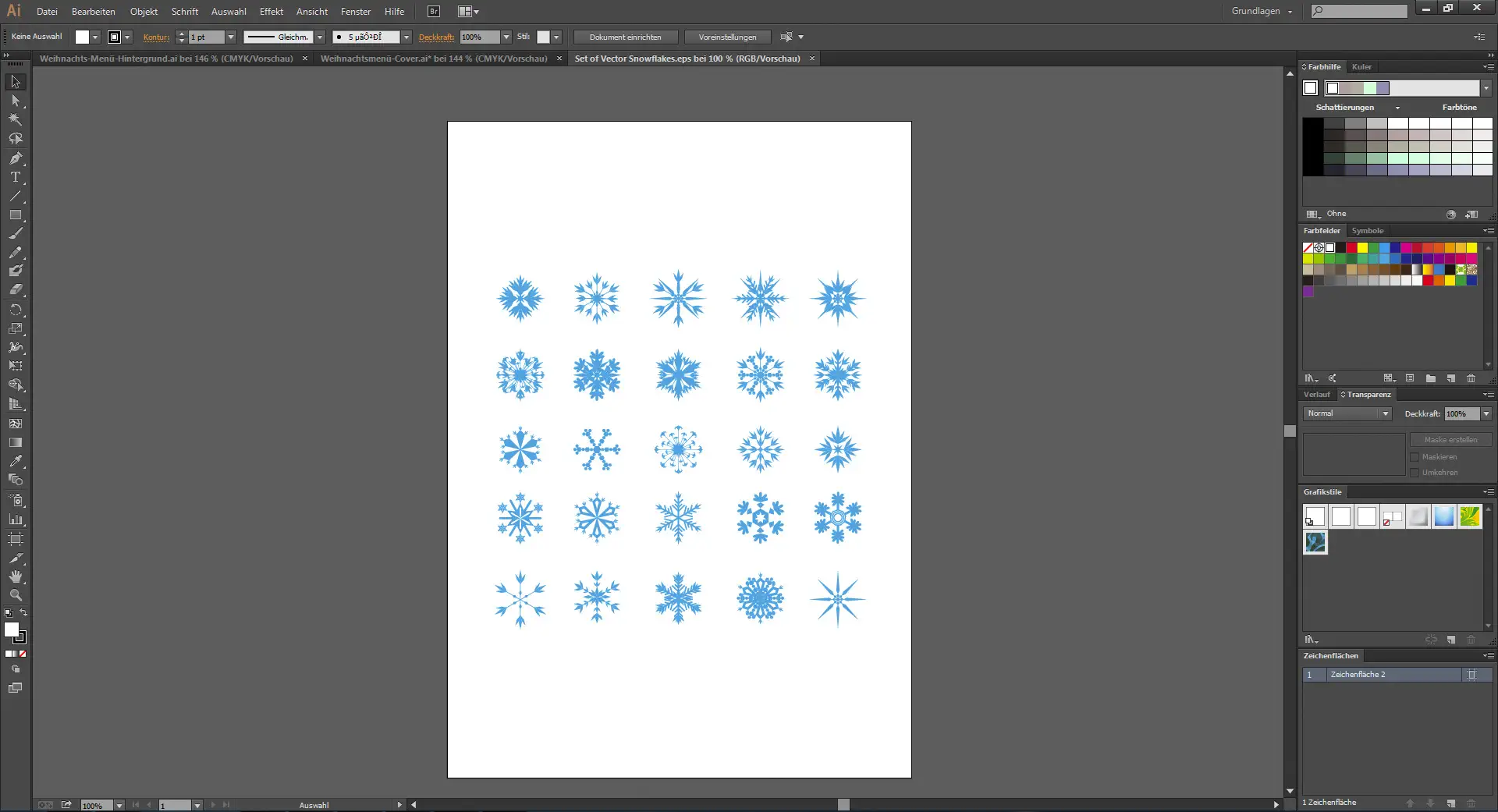This screenshot has width=1498, height=812.
Task: Select the Direct Selection tool
Action: click(16, 101)
